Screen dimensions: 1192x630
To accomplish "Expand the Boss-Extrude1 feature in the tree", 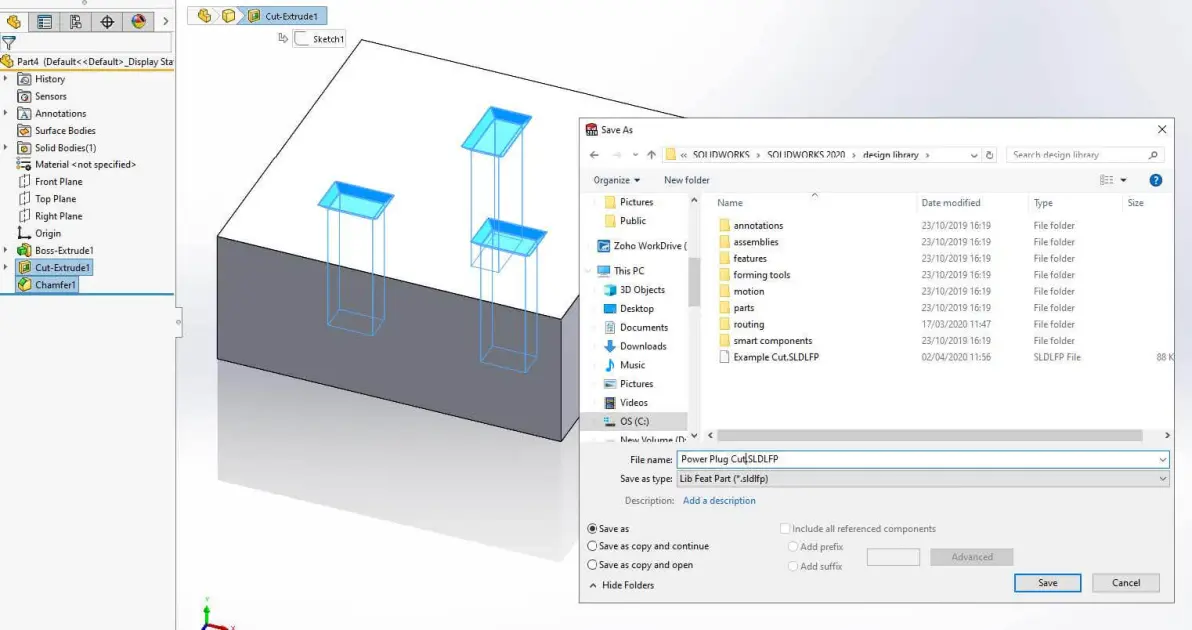I will coord(6,250).
